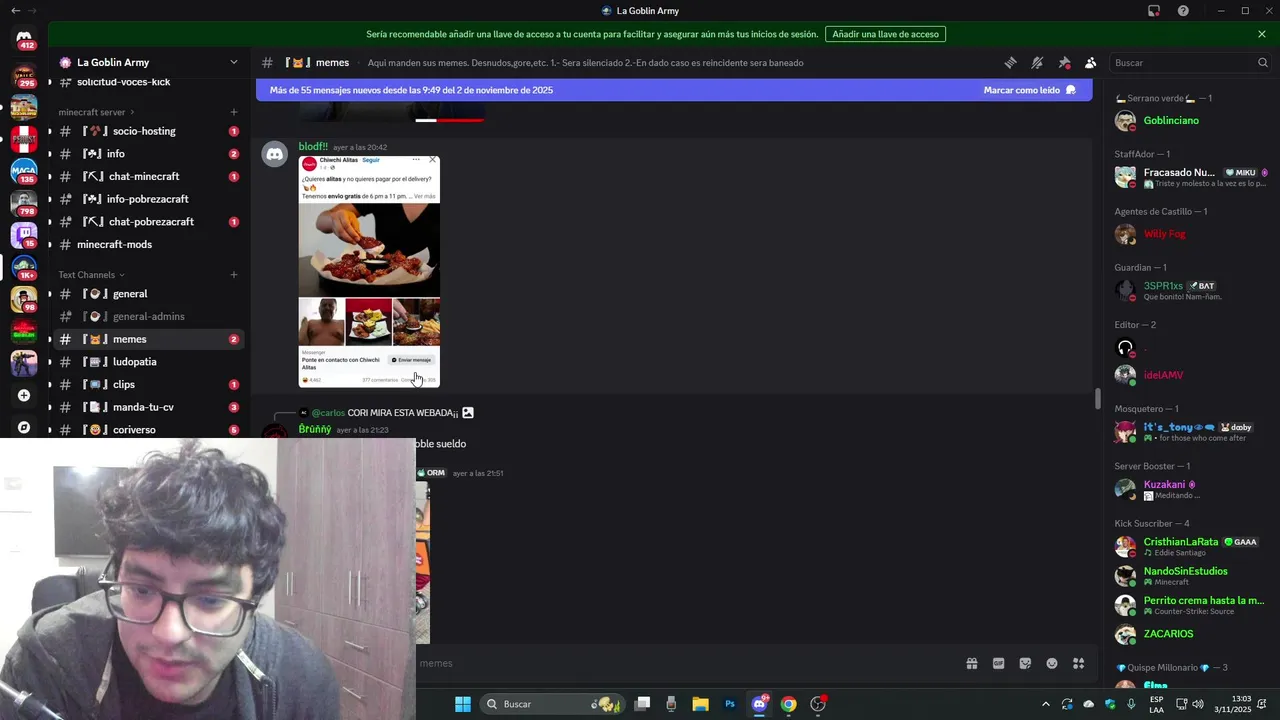Open the emoji picker icon
1280x720 pixels.
coord(1052,663)
